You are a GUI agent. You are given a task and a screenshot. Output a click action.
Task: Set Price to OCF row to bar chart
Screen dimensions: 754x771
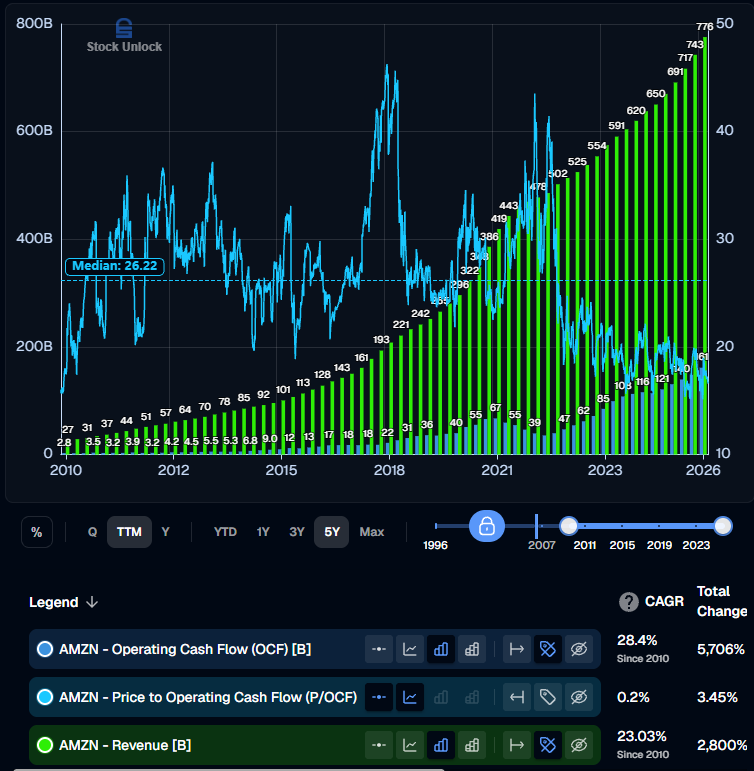tap(441, 697)
